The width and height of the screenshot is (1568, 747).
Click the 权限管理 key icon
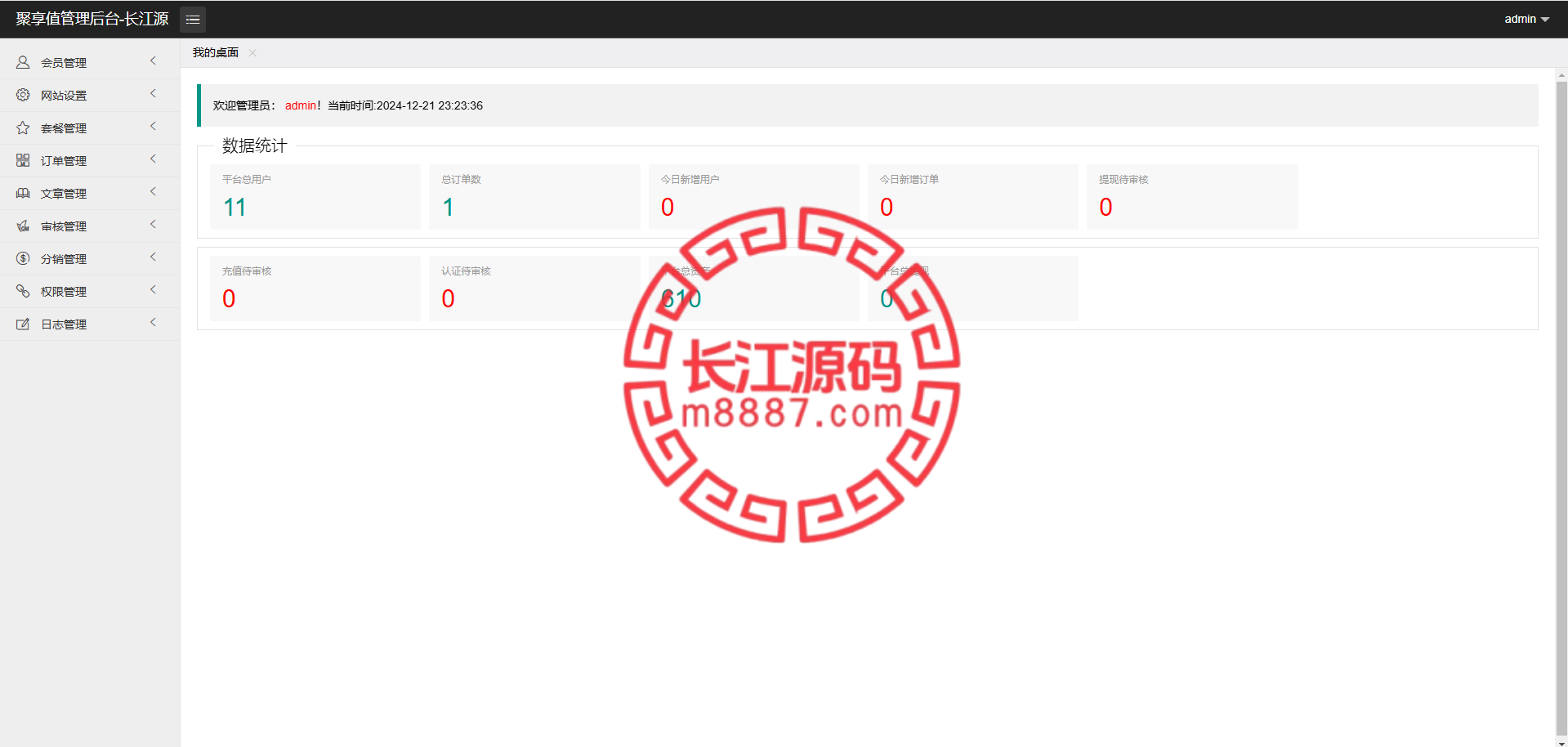click(23, 291)
